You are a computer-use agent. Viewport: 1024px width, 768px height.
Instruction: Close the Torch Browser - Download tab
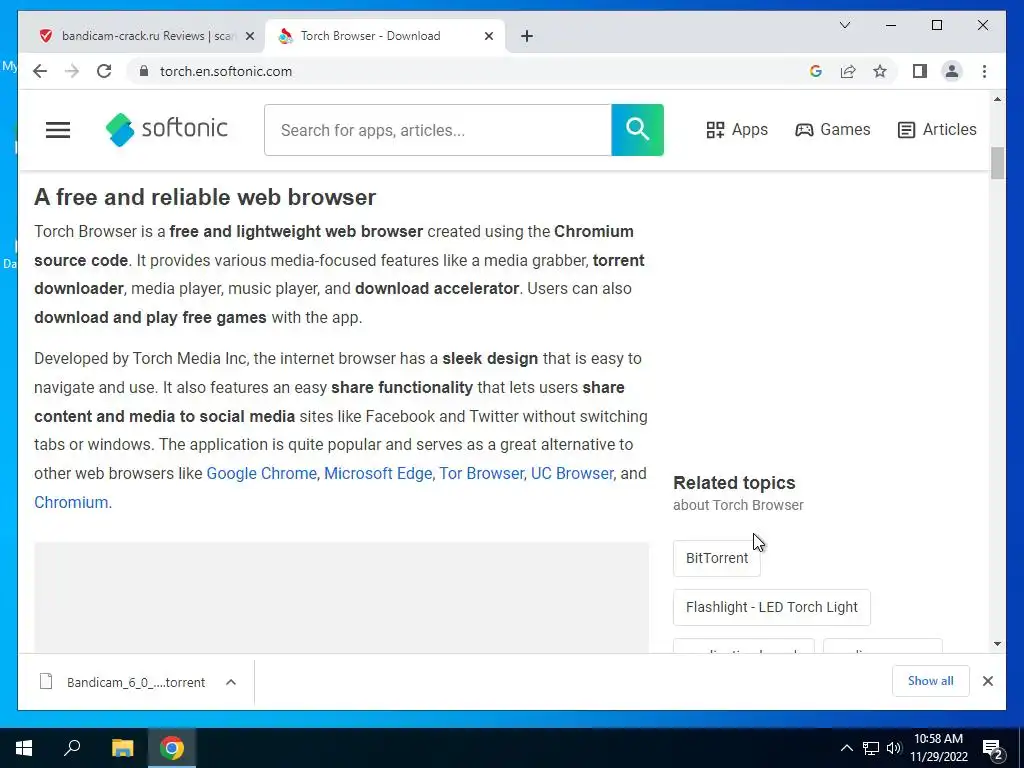[x=488, y=36]
